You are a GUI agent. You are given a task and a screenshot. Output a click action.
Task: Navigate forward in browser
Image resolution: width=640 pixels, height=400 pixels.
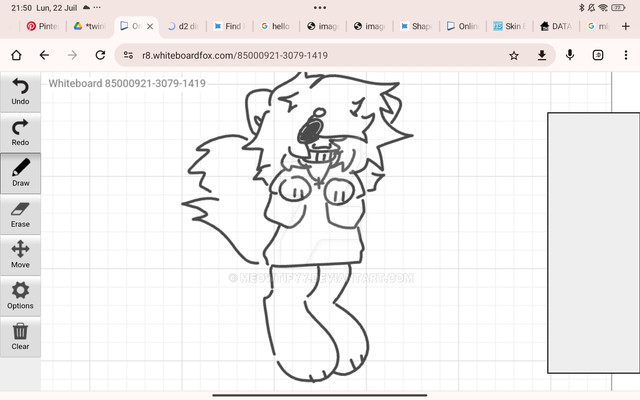tap(72, 55)
